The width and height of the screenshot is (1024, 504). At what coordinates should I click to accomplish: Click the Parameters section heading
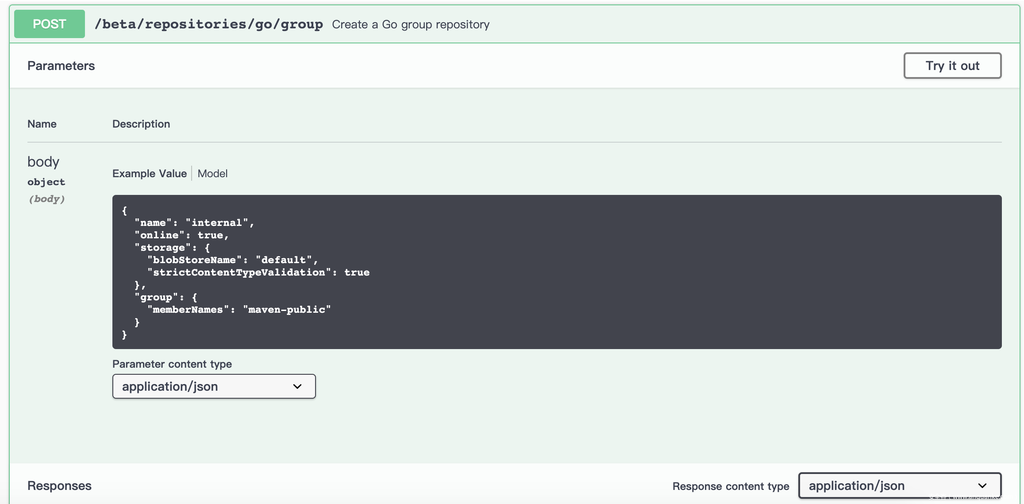click(61, 66)
